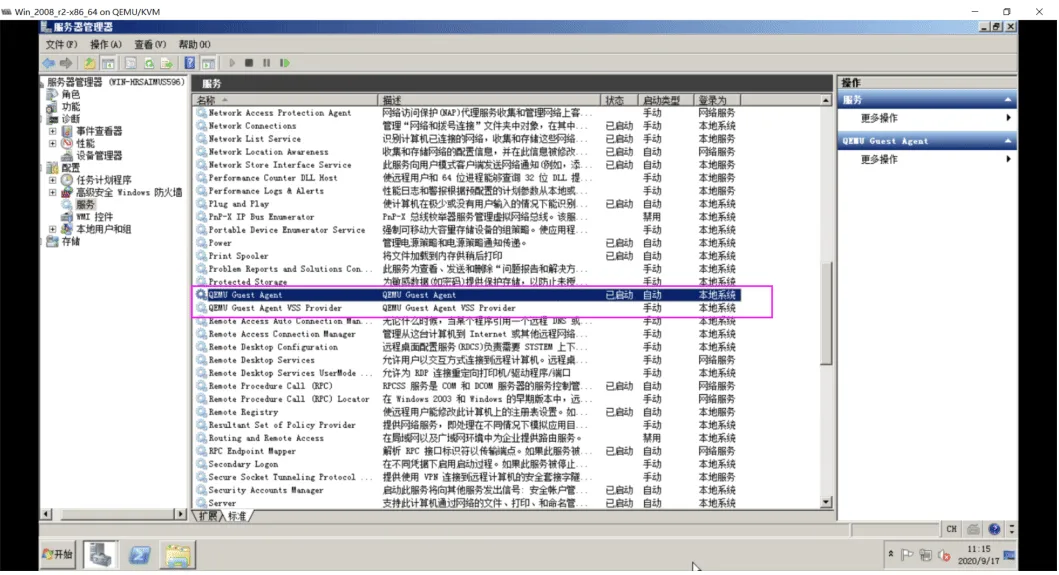
Task: Click the Refresh icon in the toolbar
Action: click(149, 63)
